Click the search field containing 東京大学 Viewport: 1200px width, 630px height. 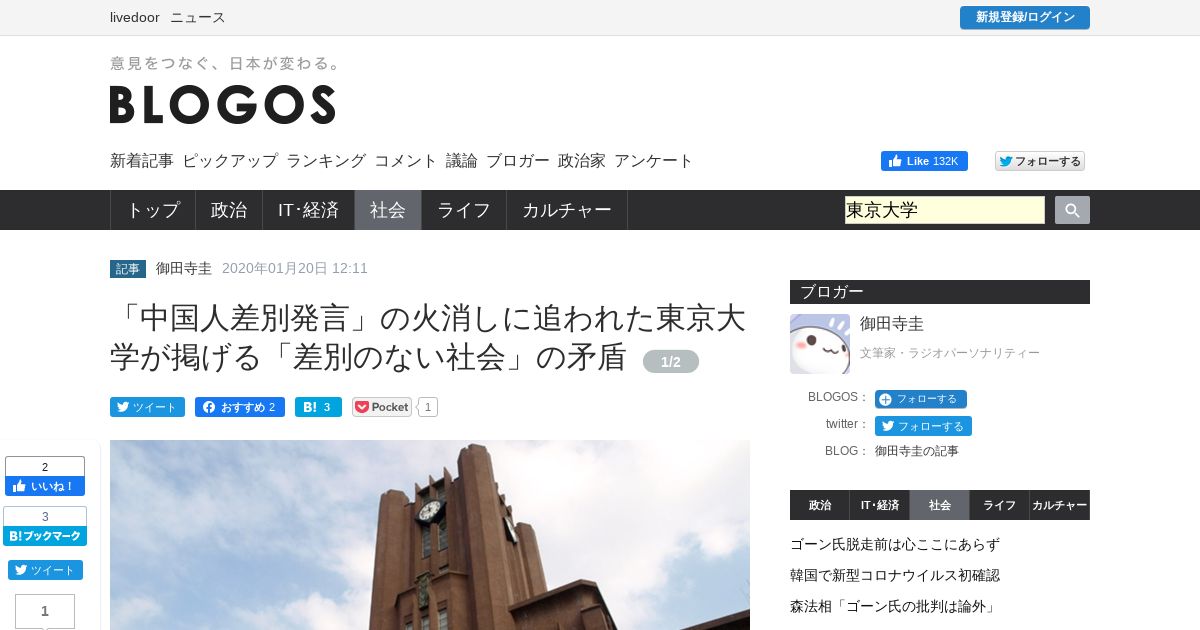(x=945, y=210)
